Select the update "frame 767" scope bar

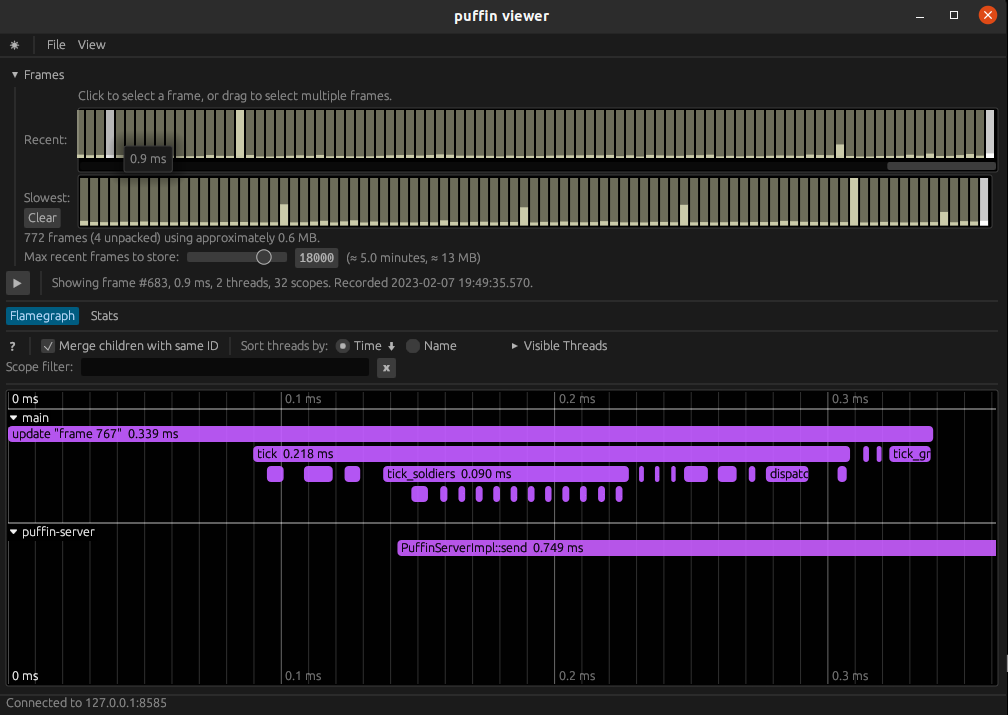coord(471,434)
